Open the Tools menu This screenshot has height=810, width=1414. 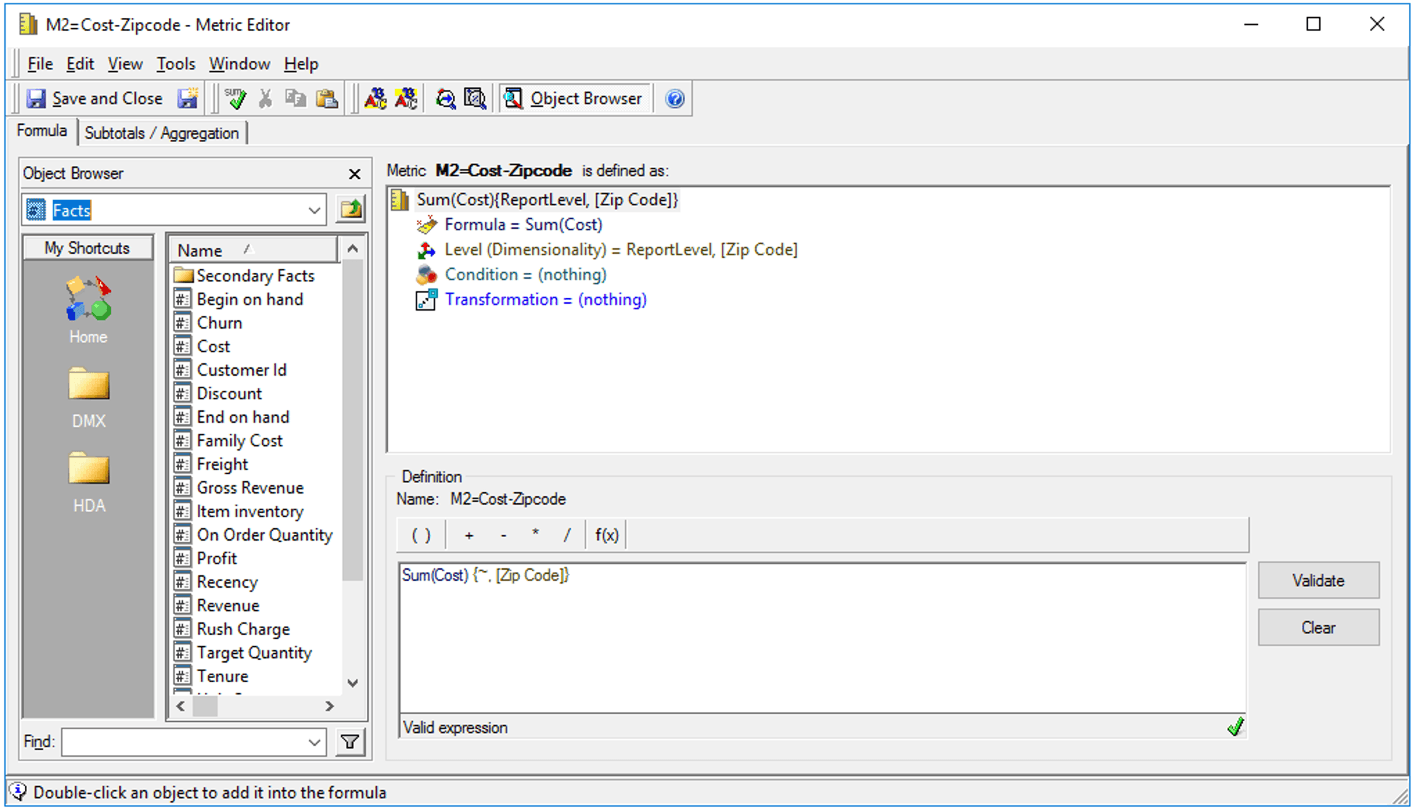[x=175, y=64]
